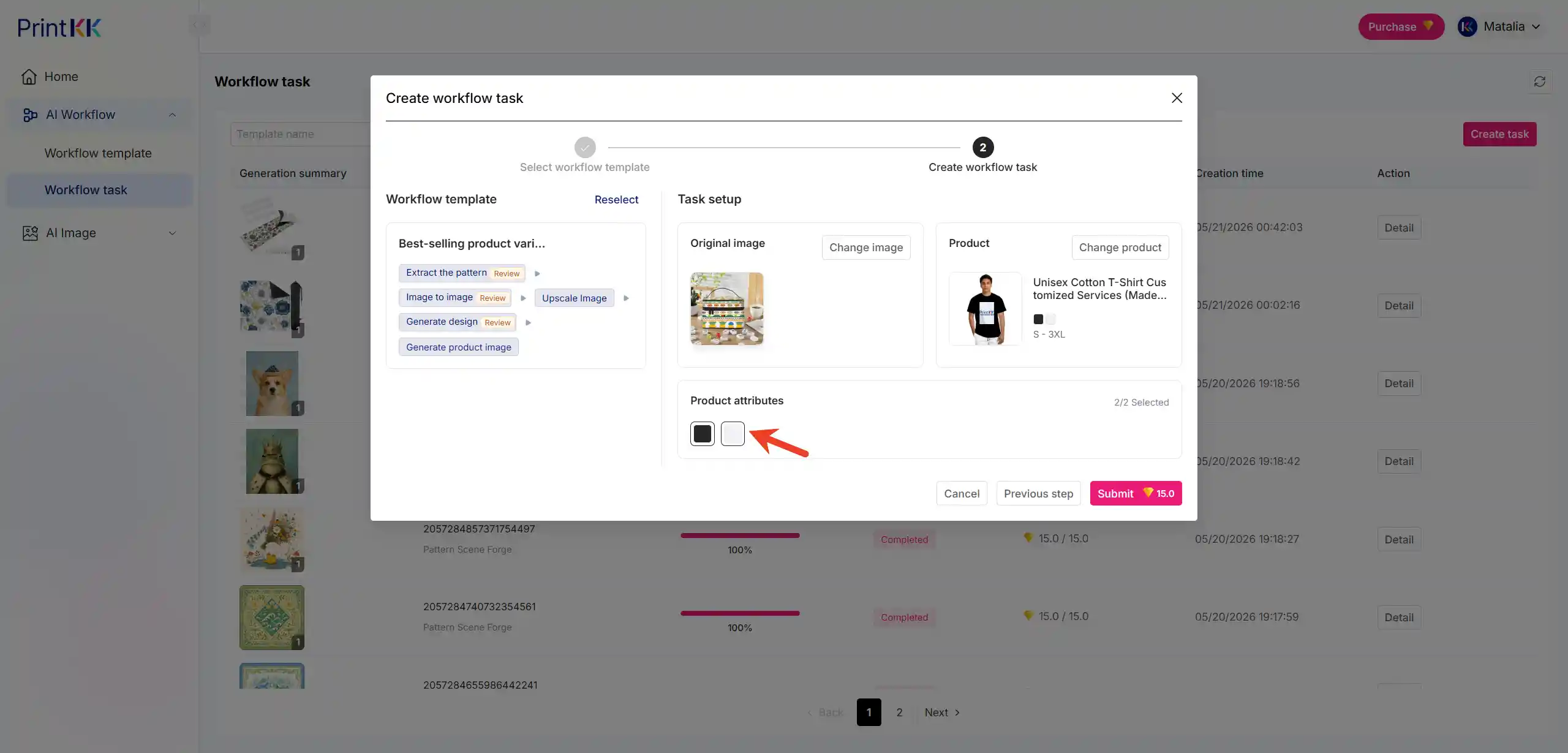Click the arrow after Generate design
Viewport: 1568px width, 753px height.
[x=528, y=322]
